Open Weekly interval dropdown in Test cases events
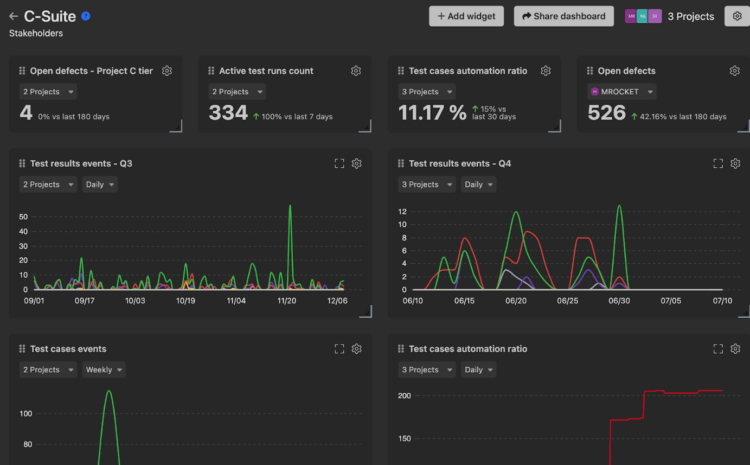750x465 pixels. 104,369
